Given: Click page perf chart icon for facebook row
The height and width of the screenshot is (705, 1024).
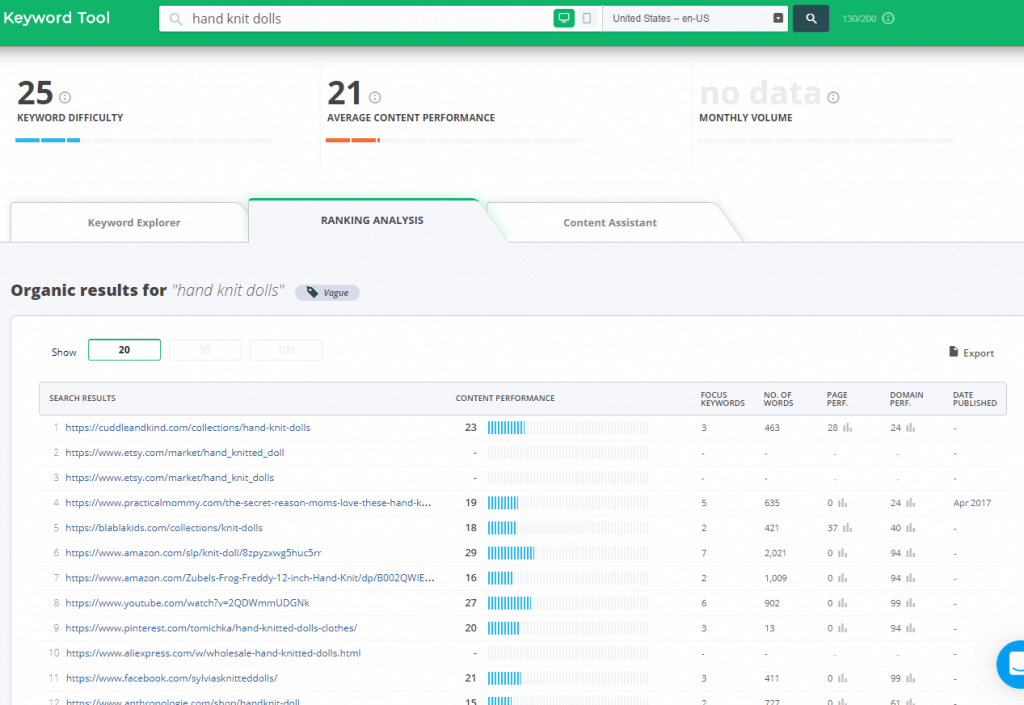Looking at the screenshot, I should point(842,678).
